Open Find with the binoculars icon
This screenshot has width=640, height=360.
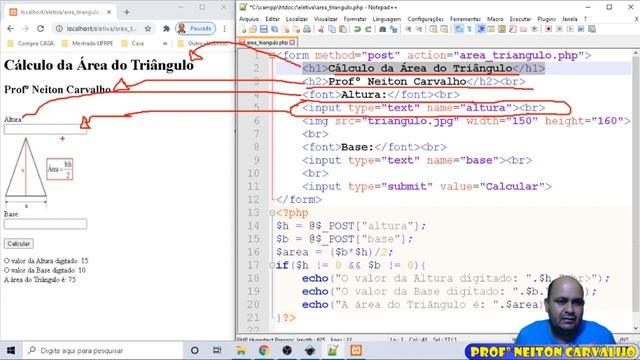click(382, 29)
